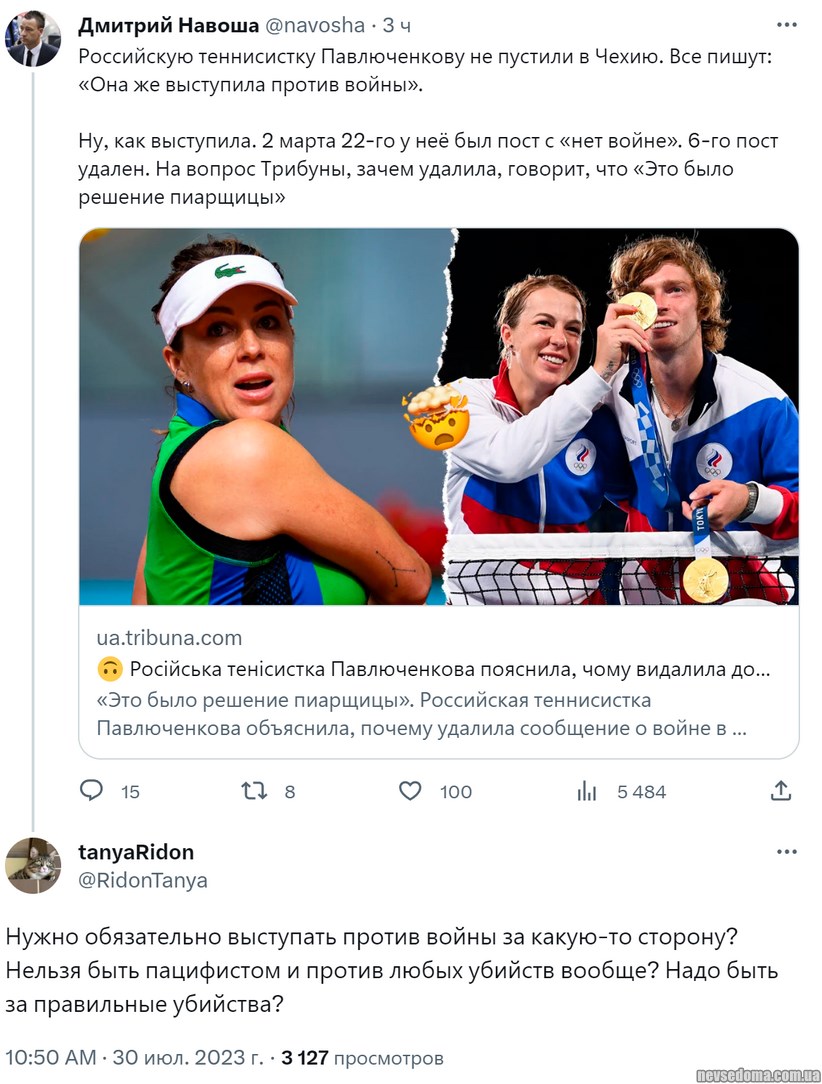Click the @RidonTanya handle
The height and width of the screenshot is (1084, 822).
tap(143, 880)
